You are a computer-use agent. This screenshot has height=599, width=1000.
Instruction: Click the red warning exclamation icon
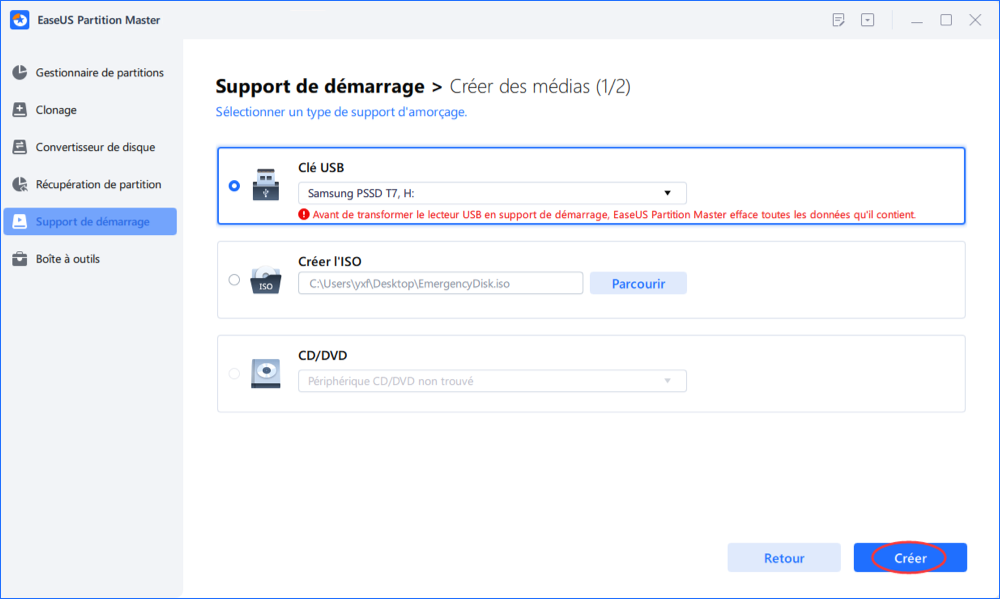pos(304,214)
